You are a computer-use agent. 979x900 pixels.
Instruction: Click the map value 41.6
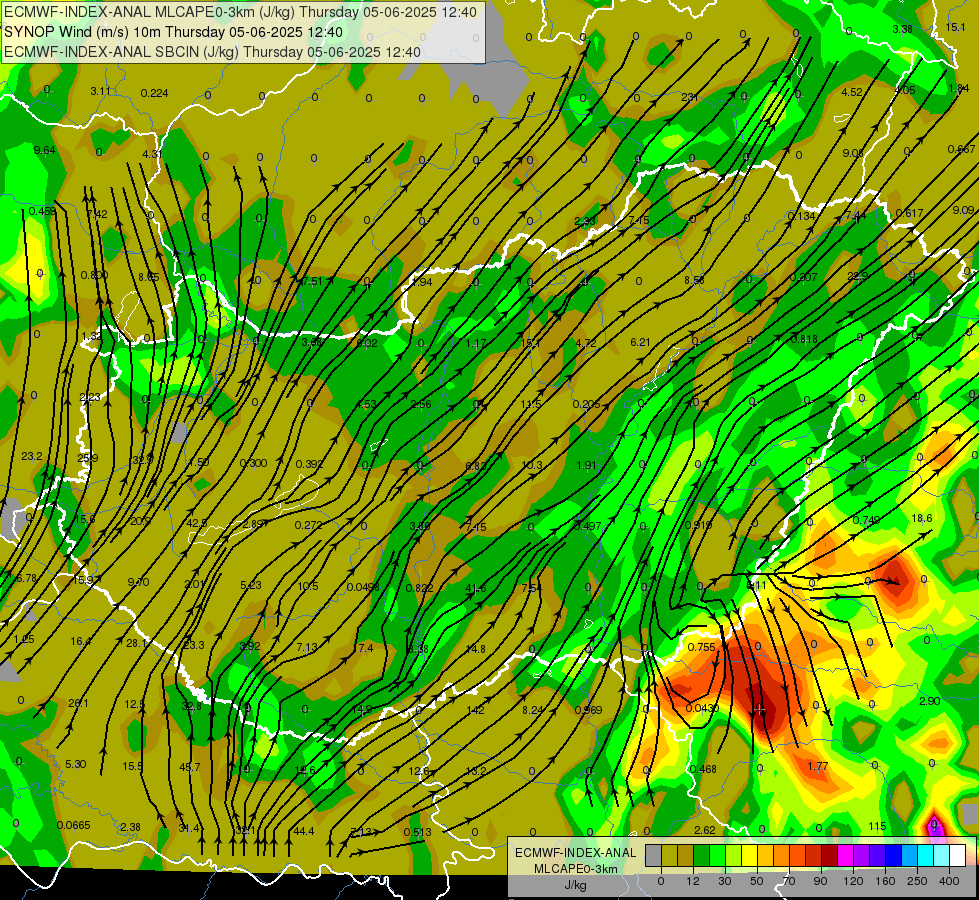476,588
